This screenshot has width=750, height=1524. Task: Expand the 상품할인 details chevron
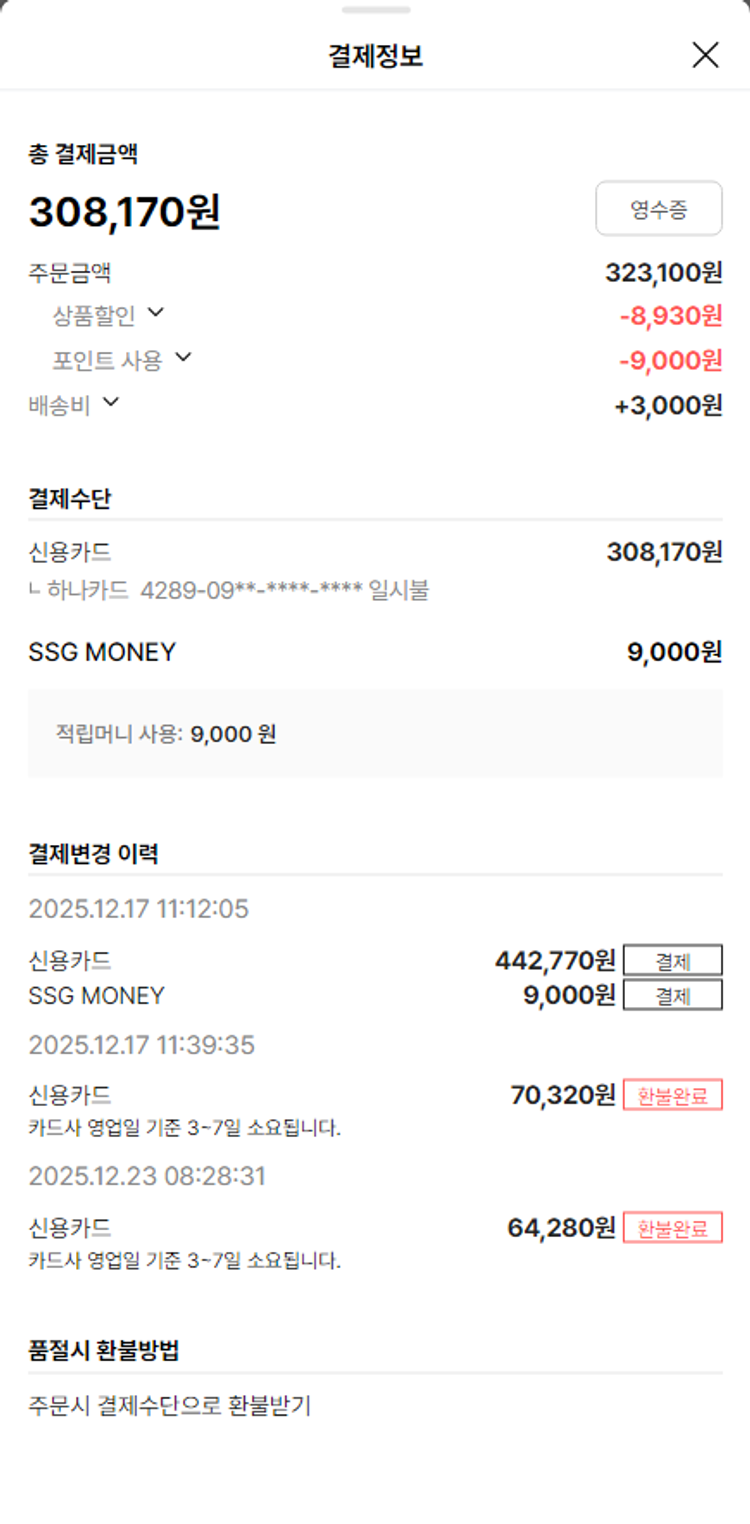pos(155,313)
